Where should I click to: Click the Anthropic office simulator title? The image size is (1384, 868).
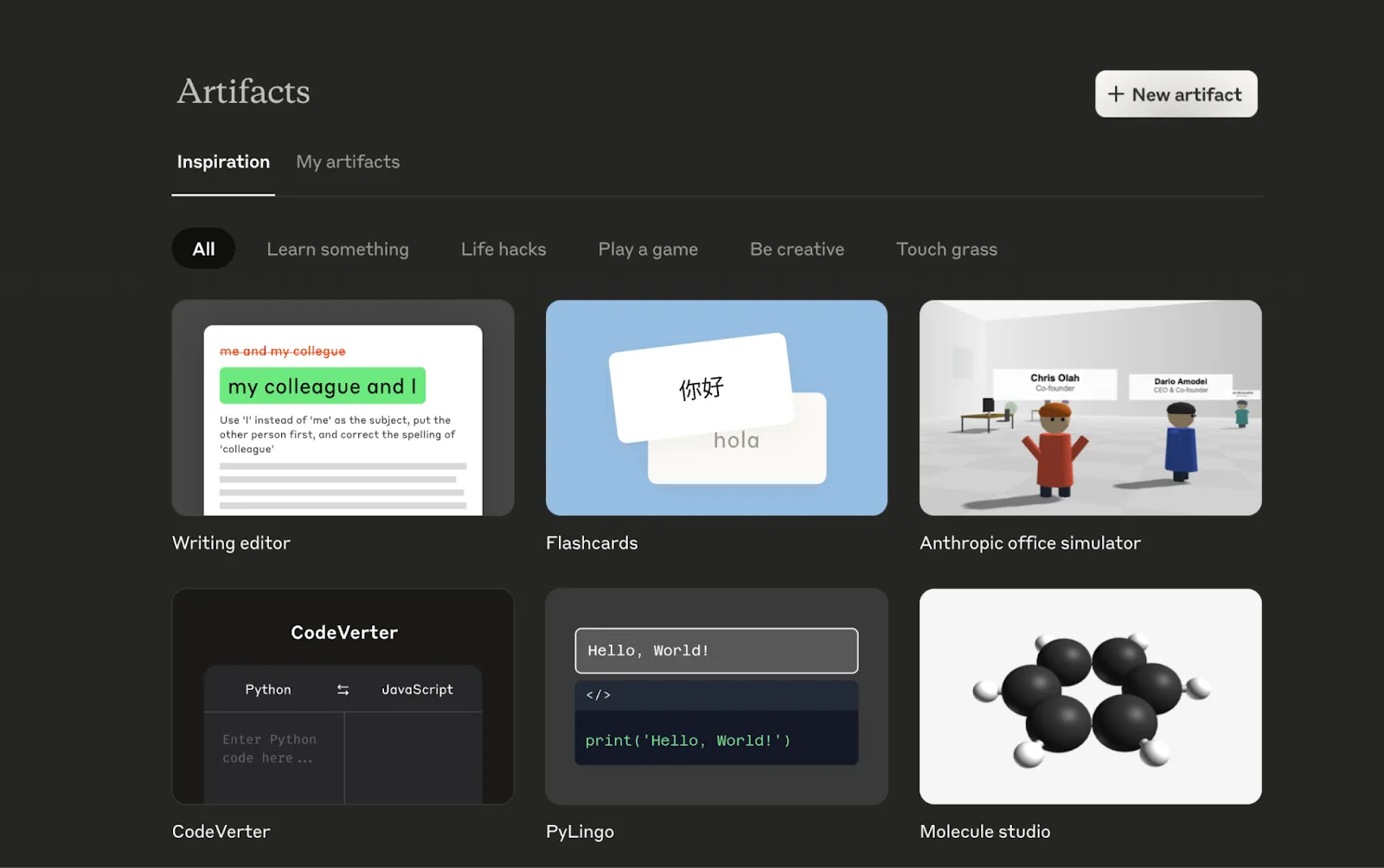coord(1030,544)
